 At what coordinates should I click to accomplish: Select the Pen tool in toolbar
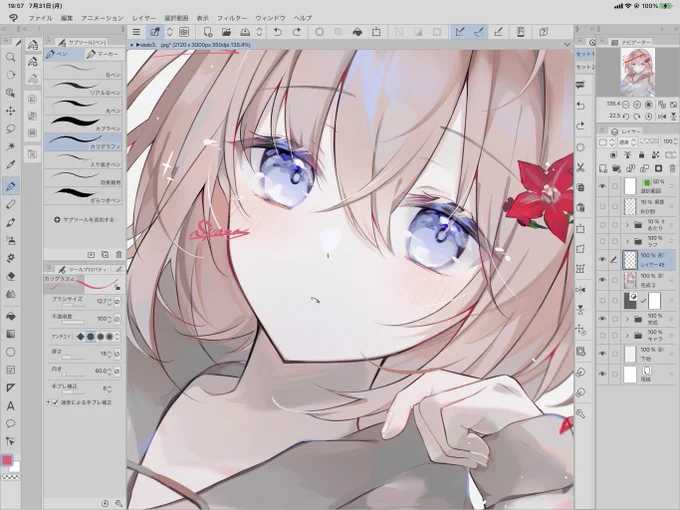coord(11,186)
